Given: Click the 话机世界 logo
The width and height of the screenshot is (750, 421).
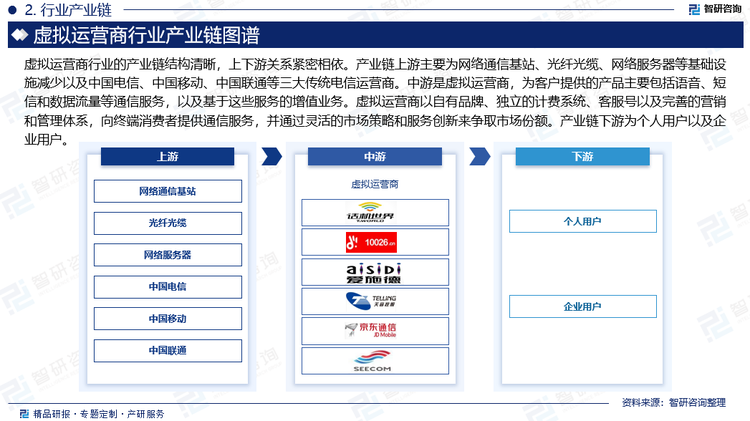Looking at the screenshot, I should point(370,212).
